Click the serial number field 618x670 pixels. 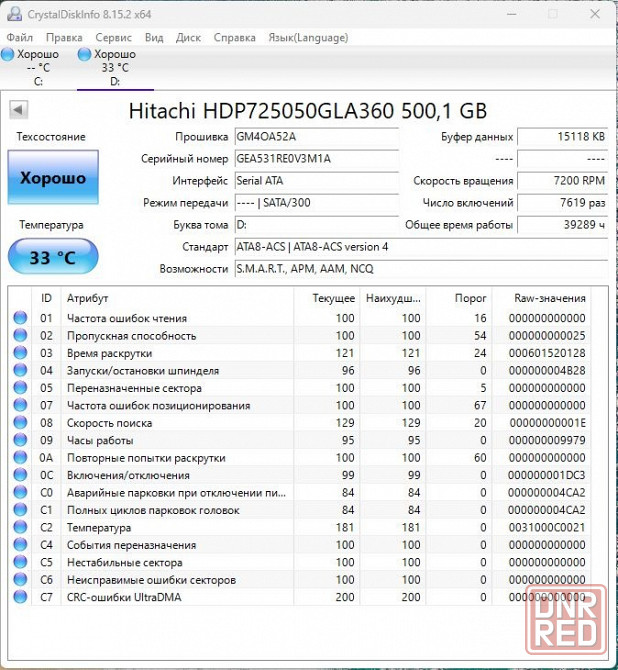coord(315,159)
